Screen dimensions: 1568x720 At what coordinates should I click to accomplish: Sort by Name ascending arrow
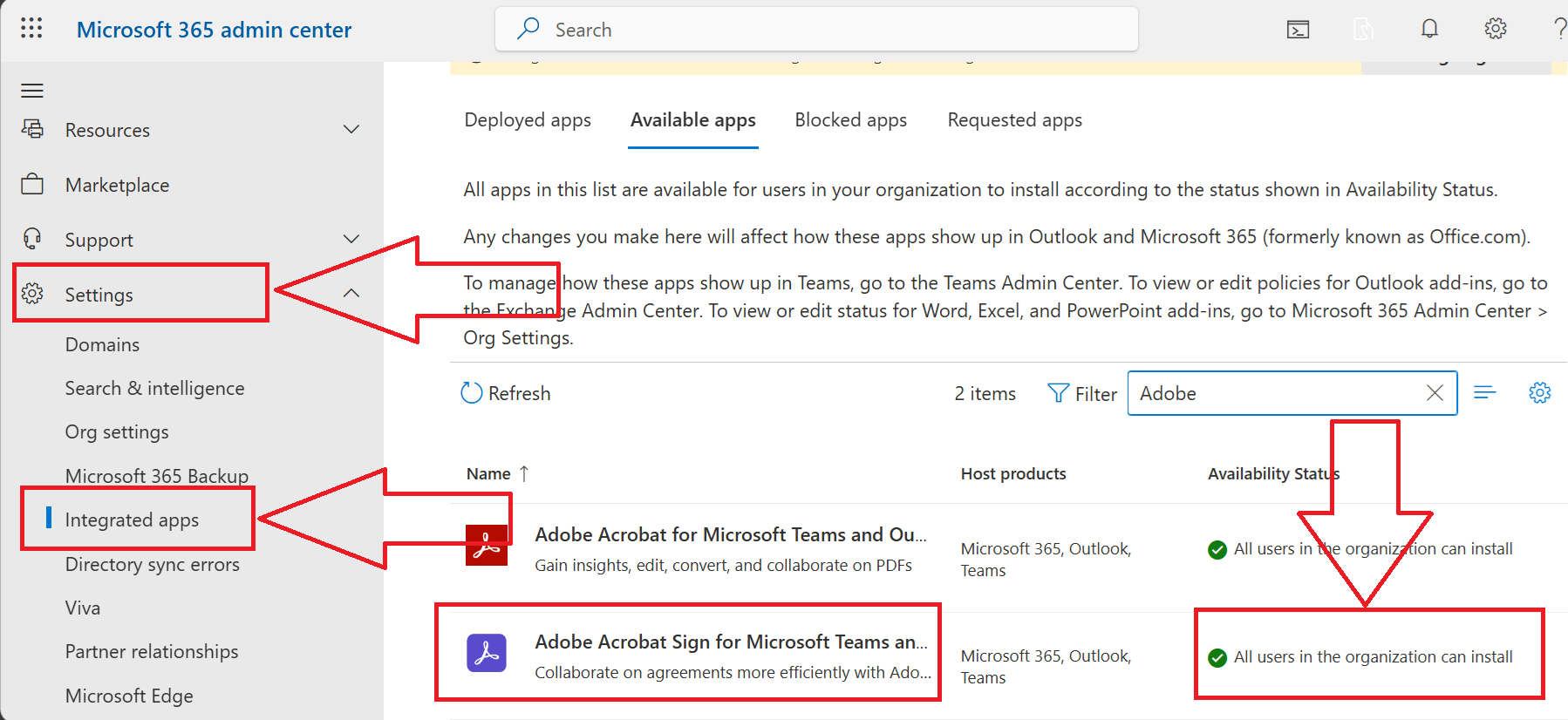click(524, 473)
